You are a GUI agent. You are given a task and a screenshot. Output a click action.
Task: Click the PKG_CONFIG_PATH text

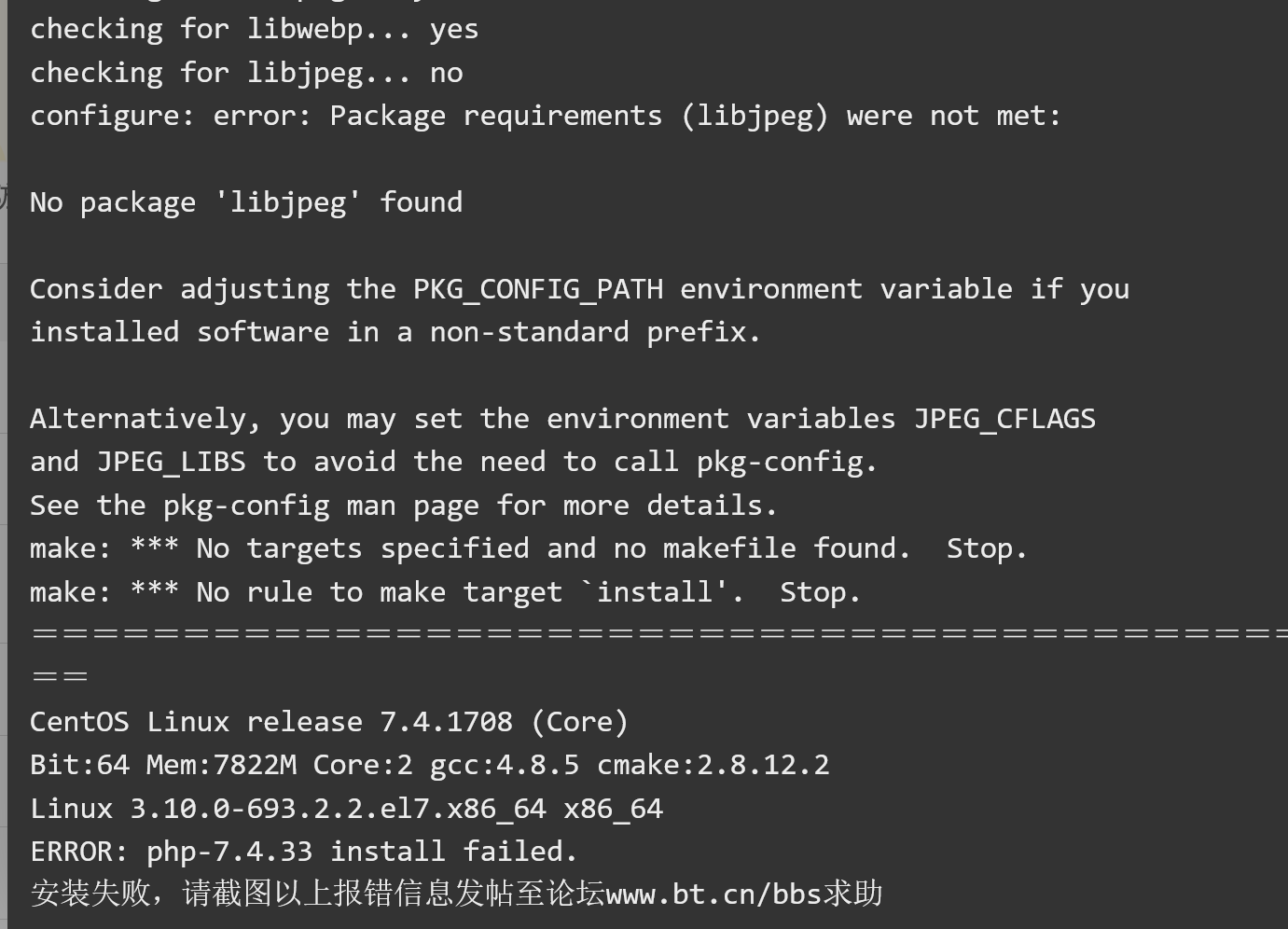click(538, 289)
